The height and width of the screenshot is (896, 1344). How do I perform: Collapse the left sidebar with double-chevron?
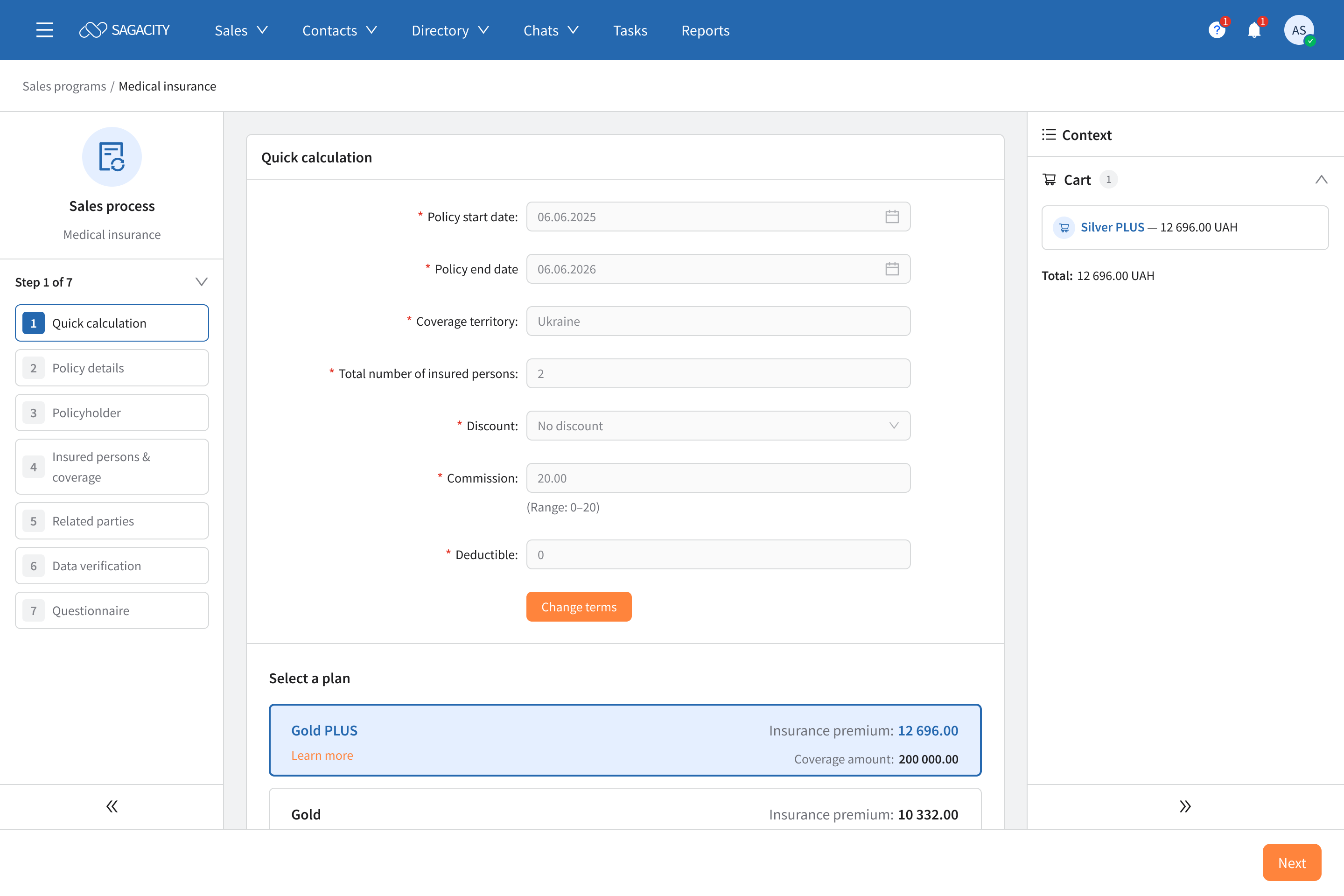[112, 806]
